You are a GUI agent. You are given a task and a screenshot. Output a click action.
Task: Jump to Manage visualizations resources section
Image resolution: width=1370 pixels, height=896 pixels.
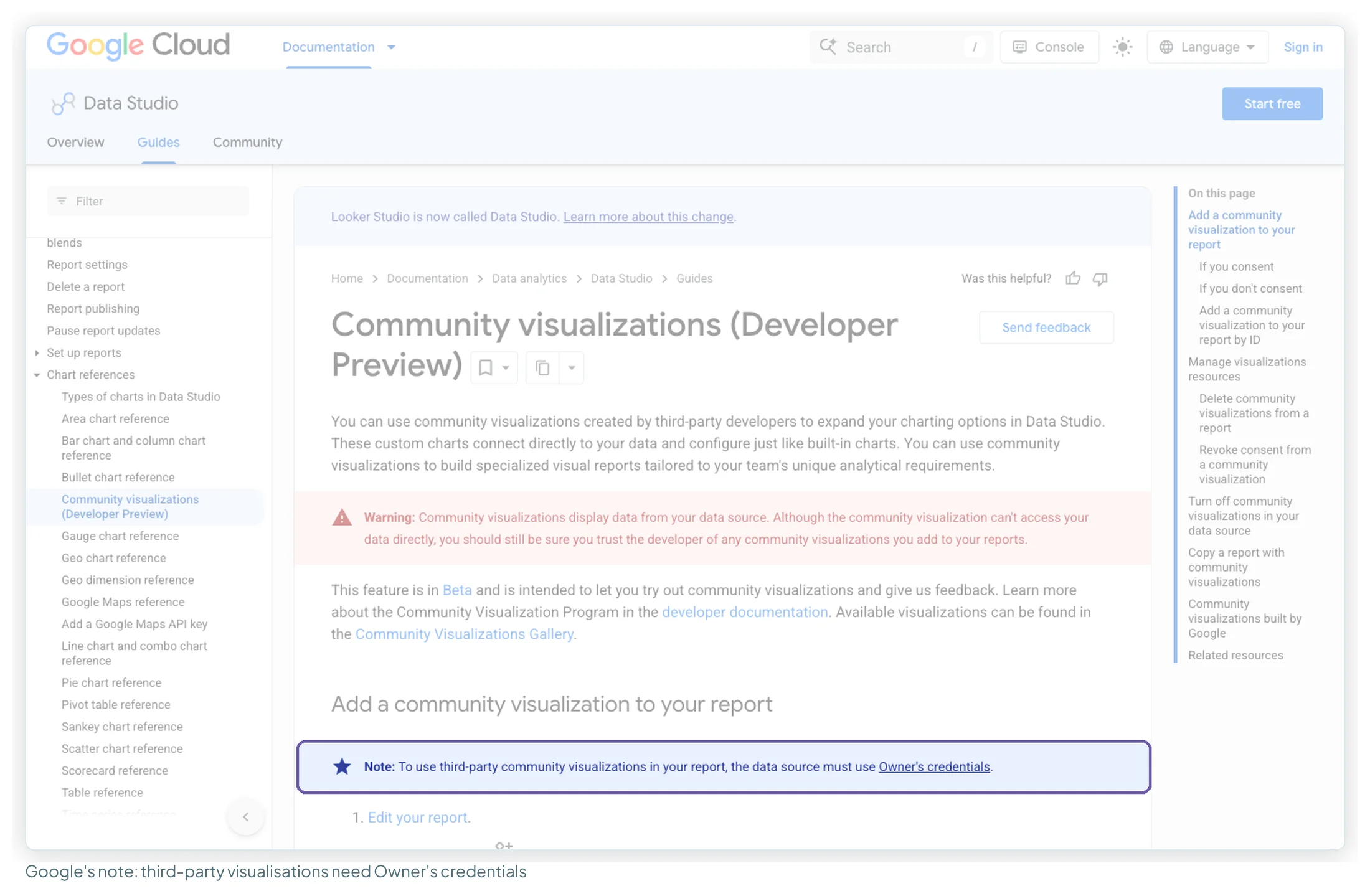1247,369
